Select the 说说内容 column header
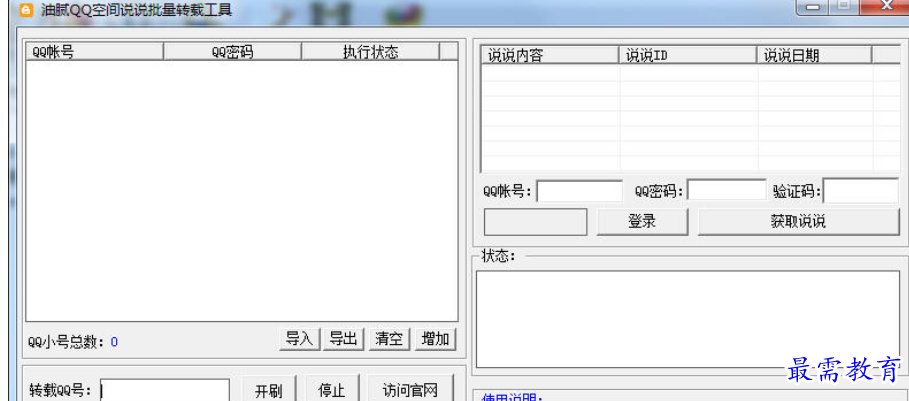Screen dimensions: 909x401 [550, 55]
